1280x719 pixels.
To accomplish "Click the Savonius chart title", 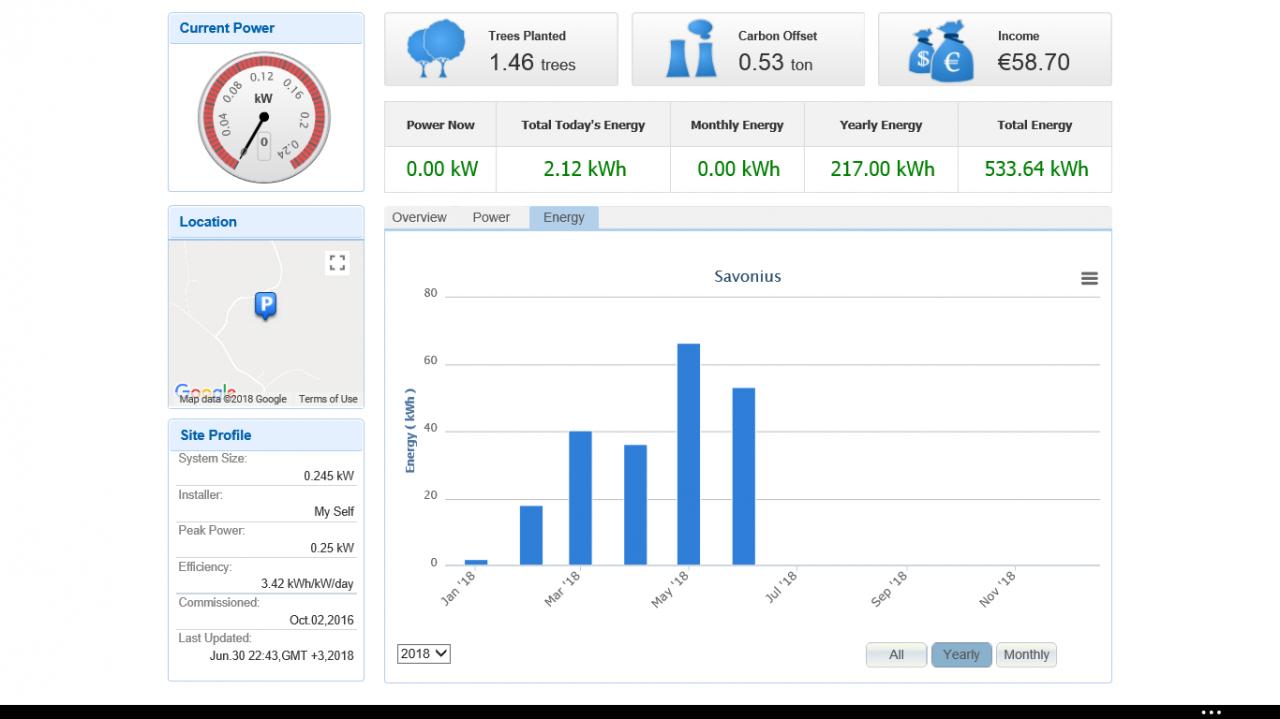I will click(x=747, y=276).
